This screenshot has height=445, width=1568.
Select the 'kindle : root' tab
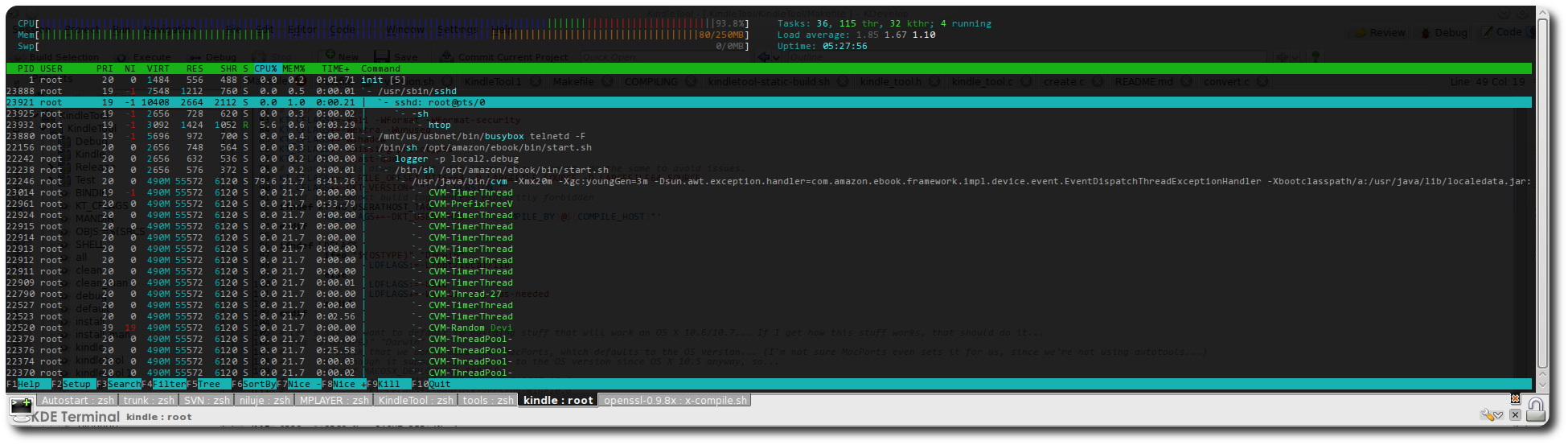point(558,400)
